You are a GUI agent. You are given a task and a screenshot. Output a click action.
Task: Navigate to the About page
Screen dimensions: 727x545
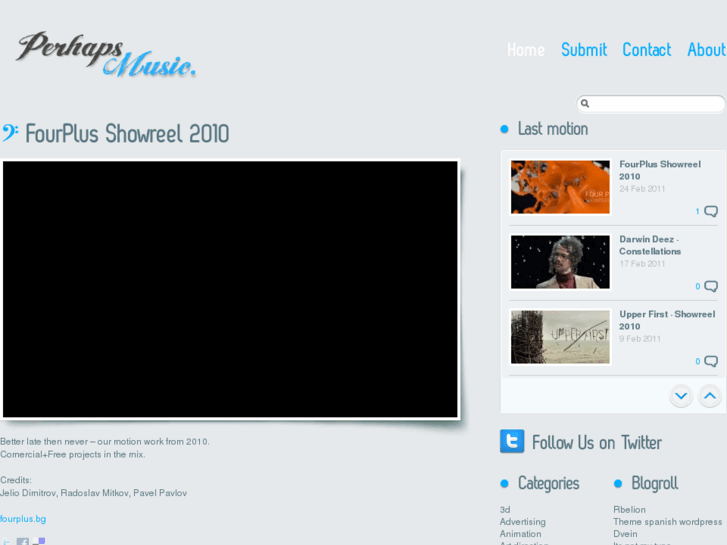[x=706, y=50]
